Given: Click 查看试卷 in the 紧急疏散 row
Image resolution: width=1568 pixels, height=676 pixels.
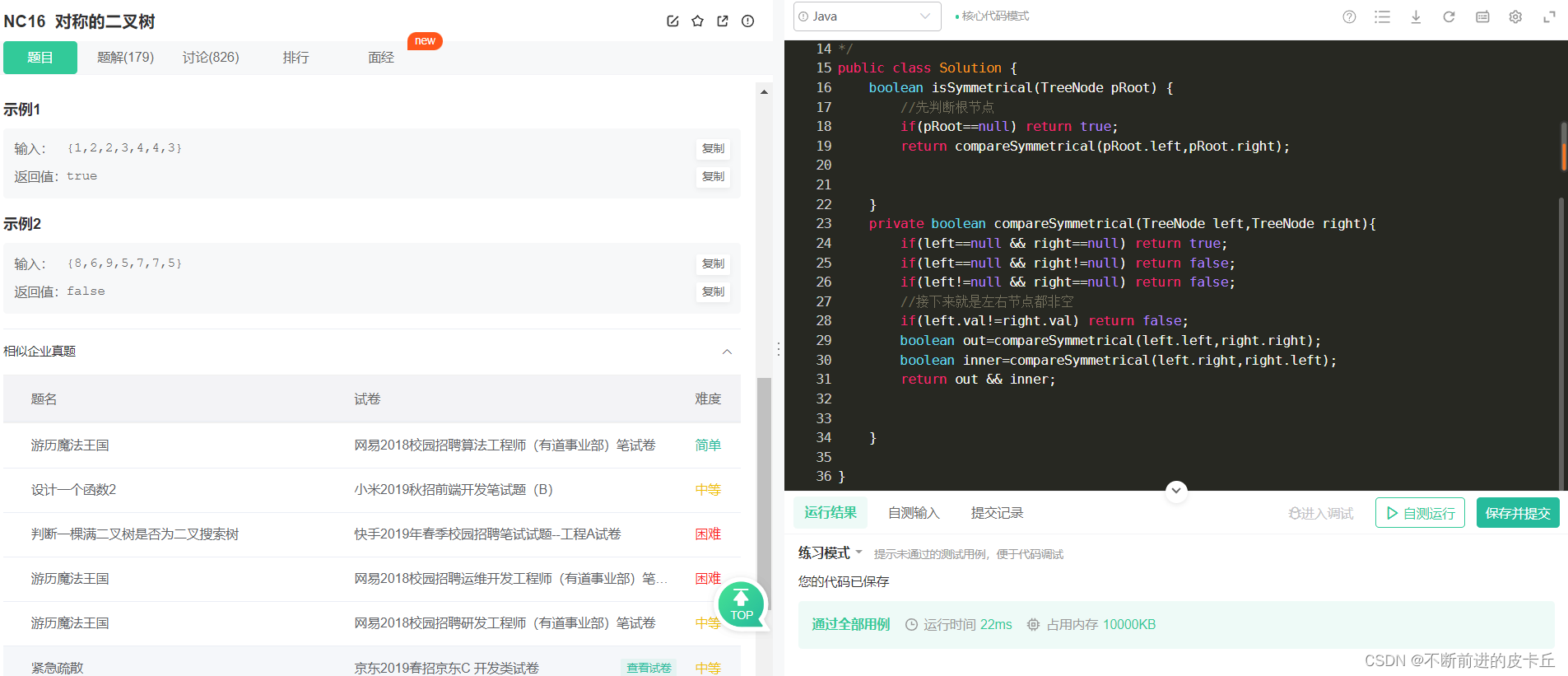Looking at the screenshot, I should [649, 668].
